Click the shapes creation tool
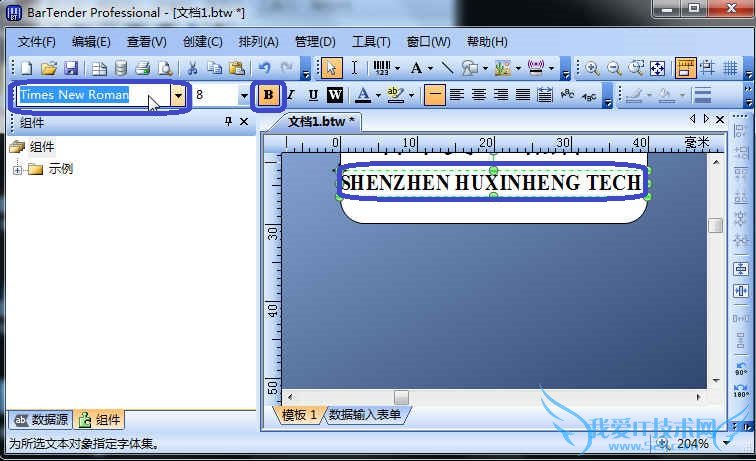Viewport: 756px width, 461px height. [470, 68]
